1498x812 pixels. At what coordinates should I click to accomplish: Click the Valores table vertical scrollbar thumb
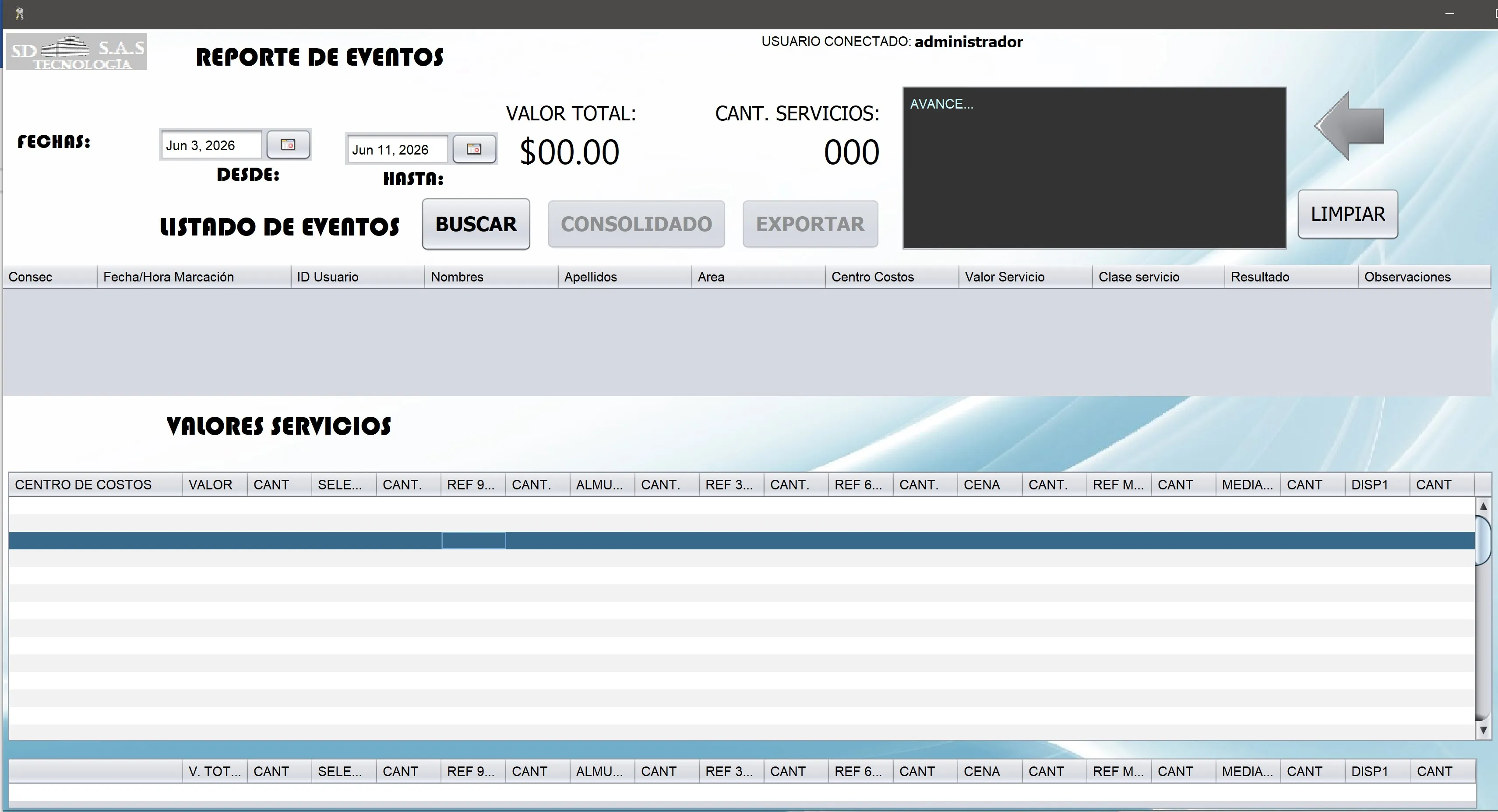[x=1484, y=539]
